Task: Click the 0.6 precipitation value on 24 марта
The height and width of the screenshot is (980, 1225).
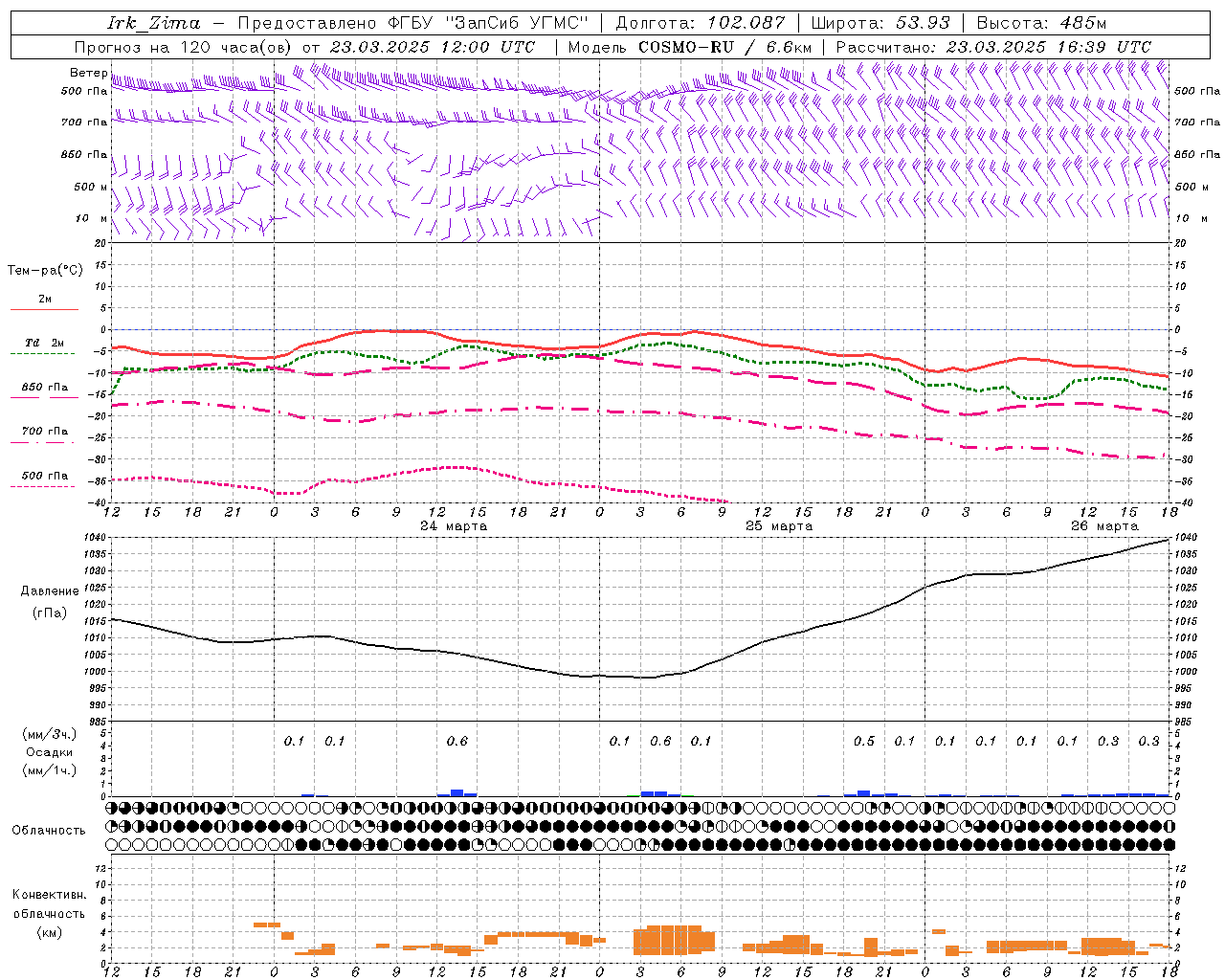Action: [457, 742]
